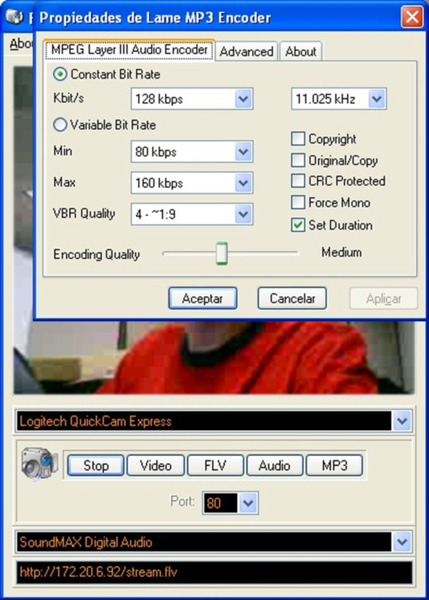Open the About tab

click(301, 51)
